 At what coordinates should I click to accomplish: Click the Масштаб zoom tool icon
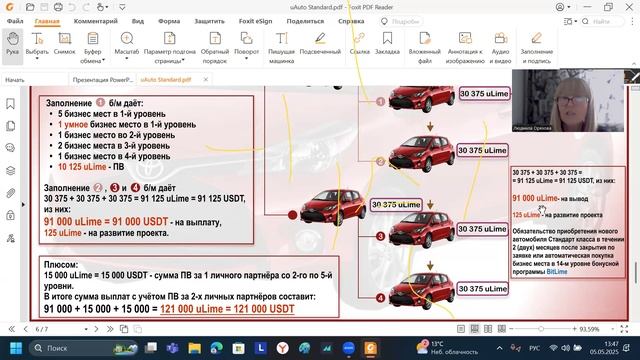[127, 39]
